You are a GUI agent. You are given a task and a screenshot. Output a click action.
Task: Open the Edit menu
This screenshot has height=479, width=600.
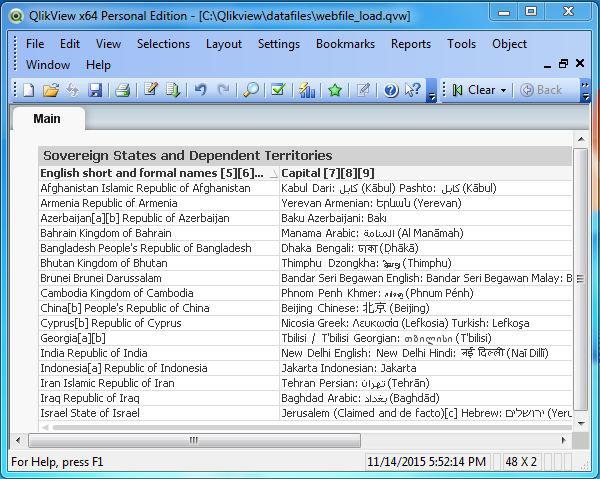point(70,44)
